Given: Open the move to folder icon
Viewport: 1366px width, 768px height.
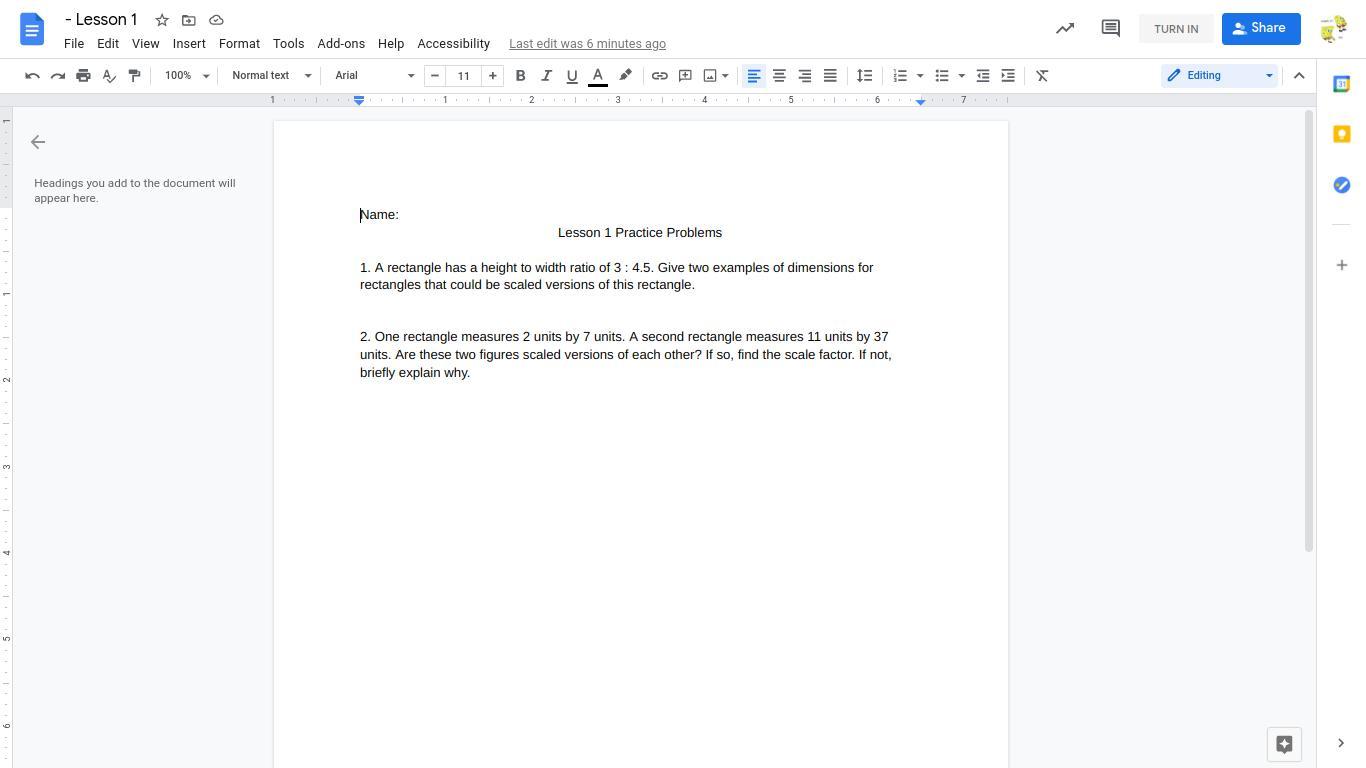Looking at the screenshot, I should click(189, 20).
